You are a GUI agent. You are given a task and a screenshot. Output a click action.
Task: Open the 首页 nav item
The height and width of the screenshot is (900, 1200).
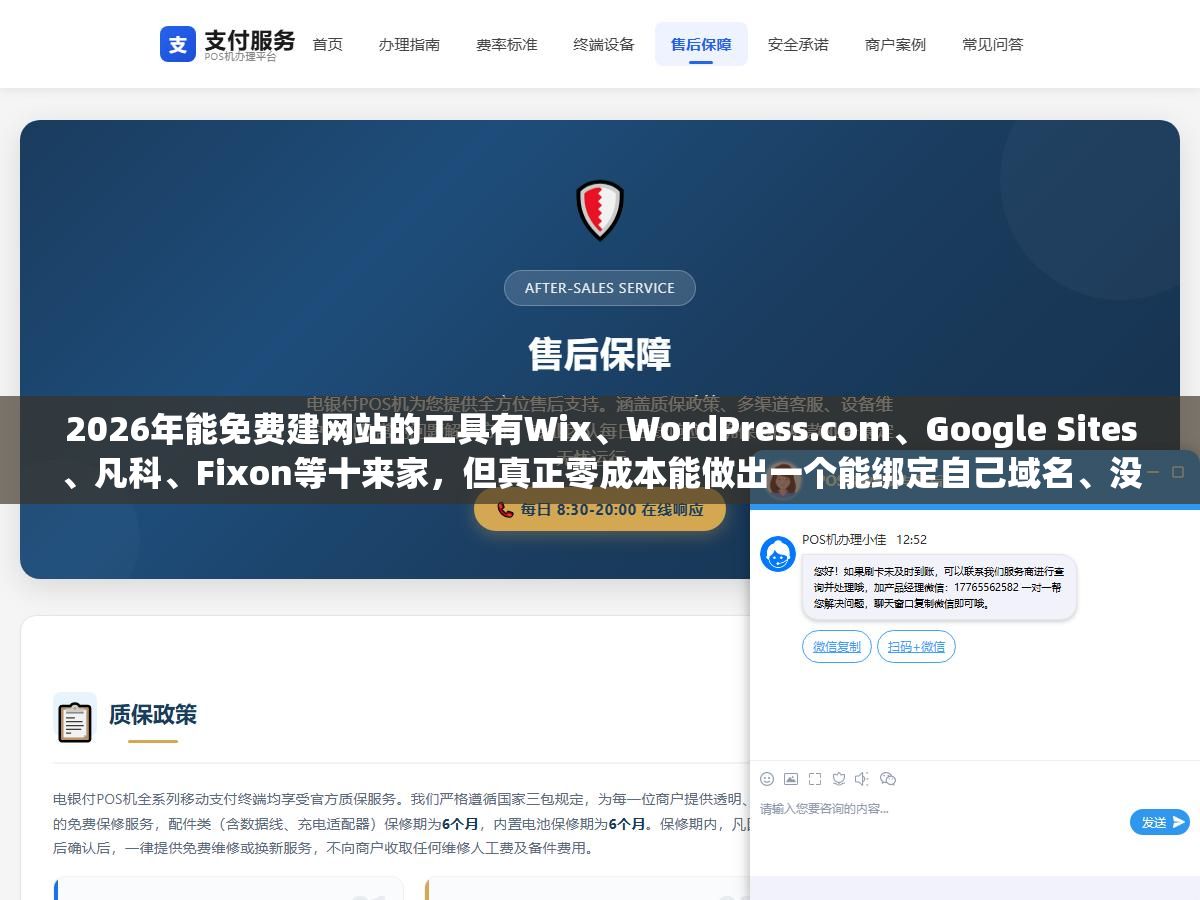click(328, 44)
